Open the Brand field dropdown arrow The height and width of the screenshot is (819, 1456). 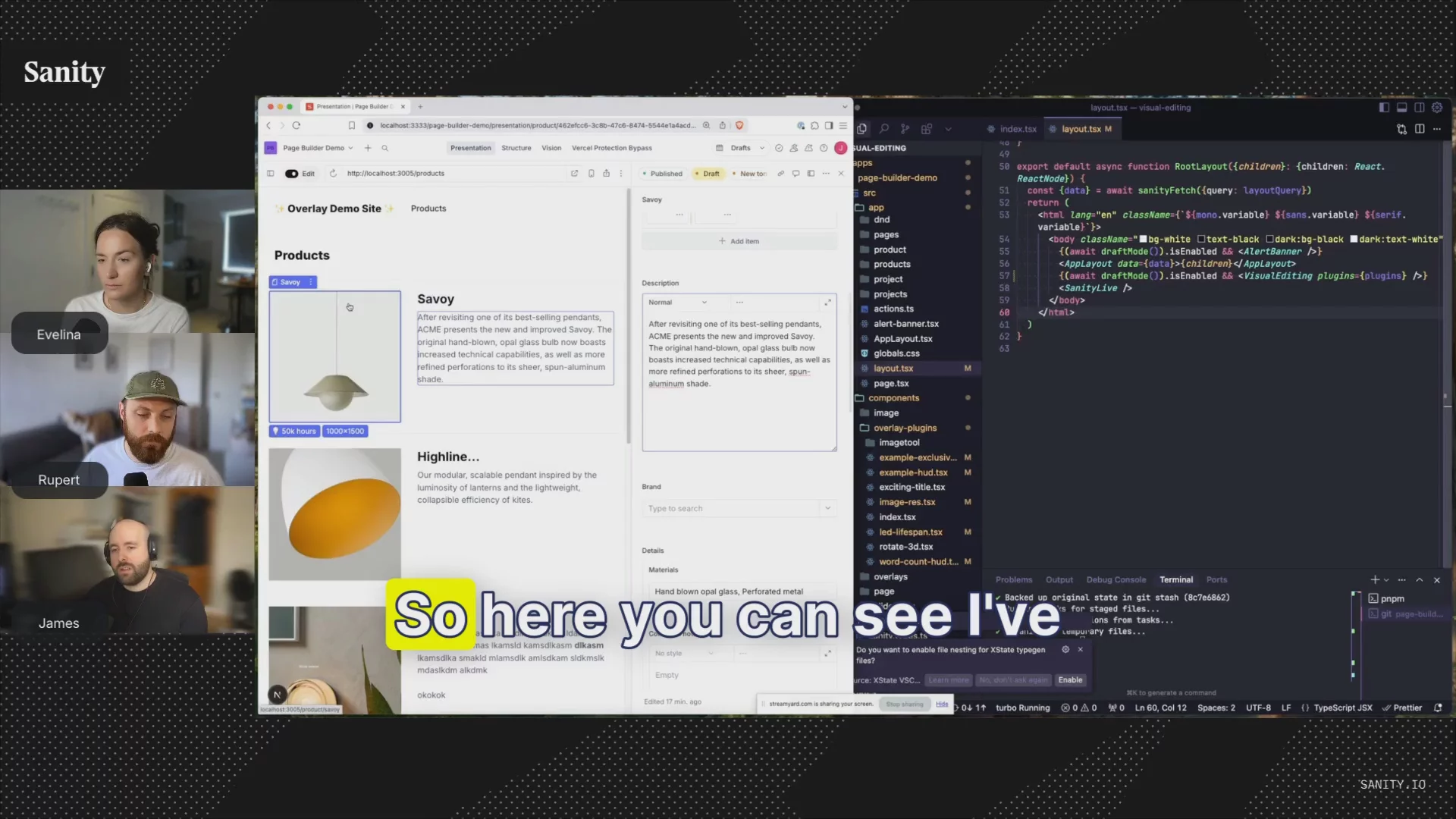point(828,509)
